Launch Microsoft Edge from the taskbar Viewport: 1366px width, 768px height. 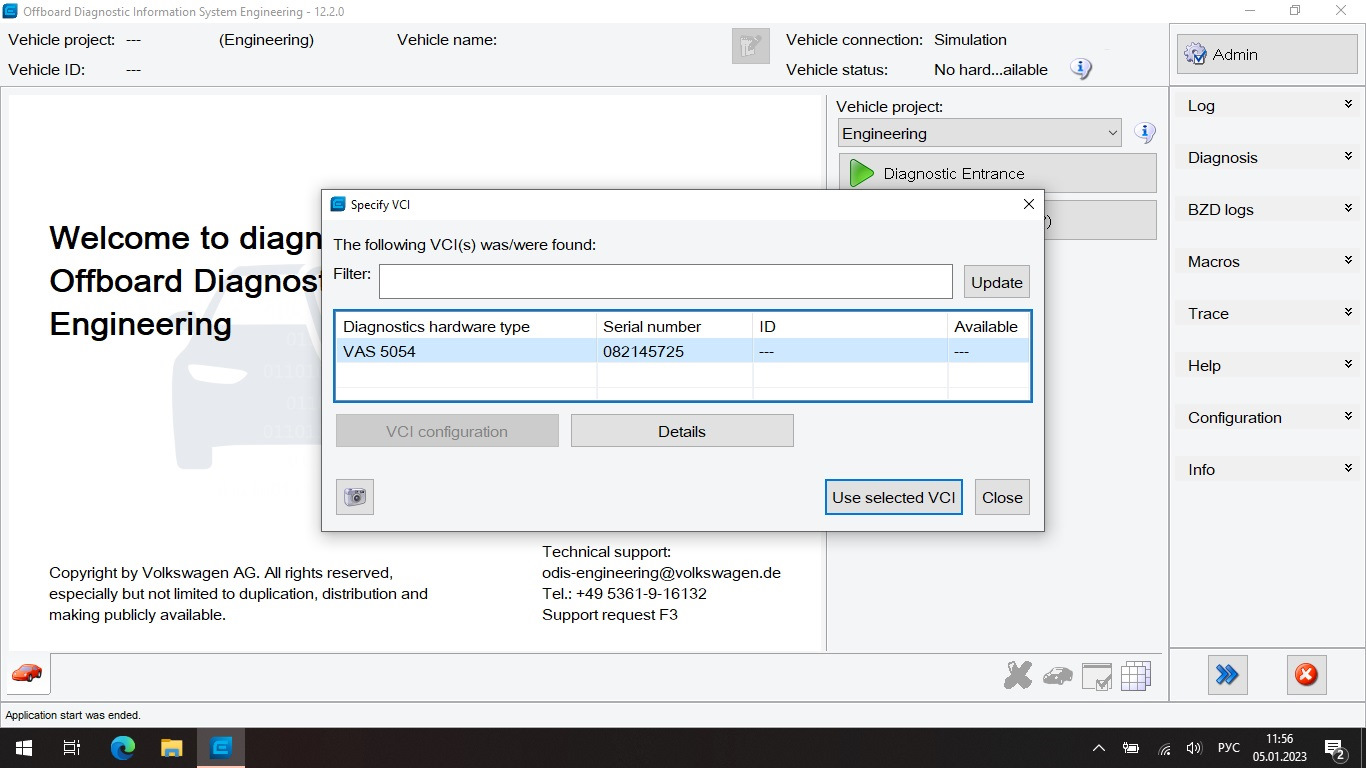click(122, 748)
